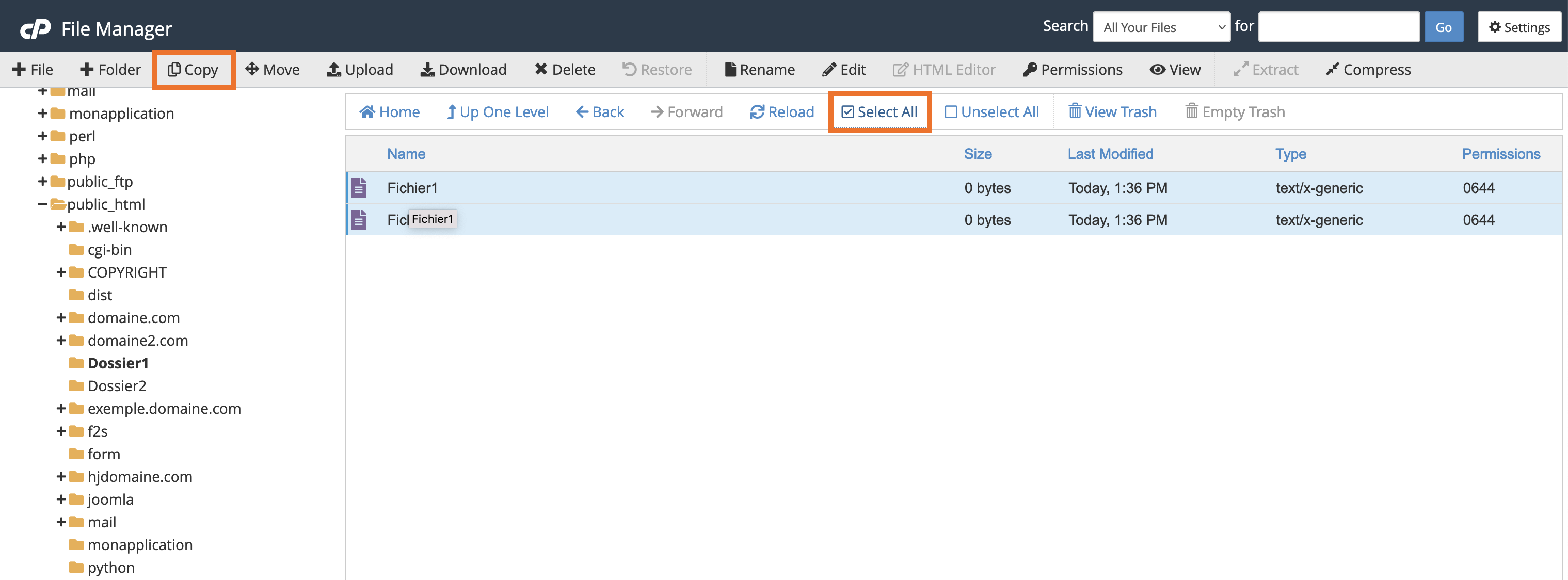Screen dimensions: 1568x580
Task: Expand the perl folder
Action: (43, 136)
